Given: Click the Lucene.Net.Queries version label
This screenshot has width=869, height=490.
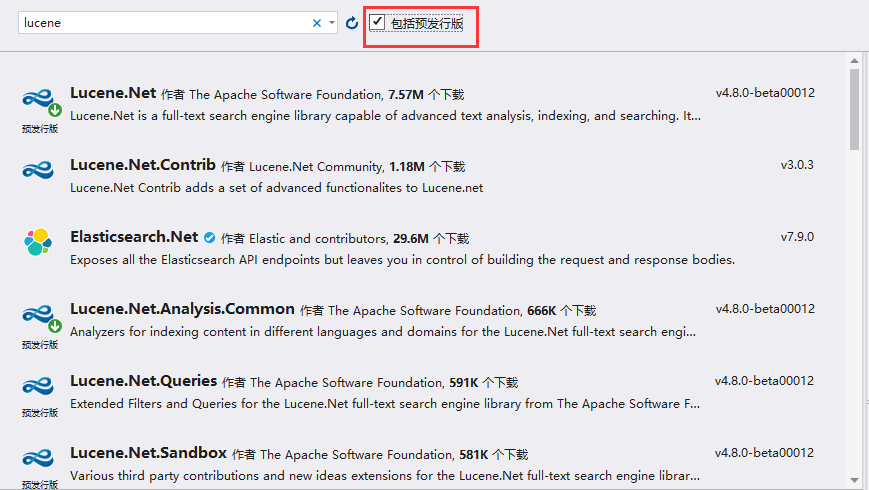Looking at the screenshot, I should pyautogui.click(x=764, y=381).
